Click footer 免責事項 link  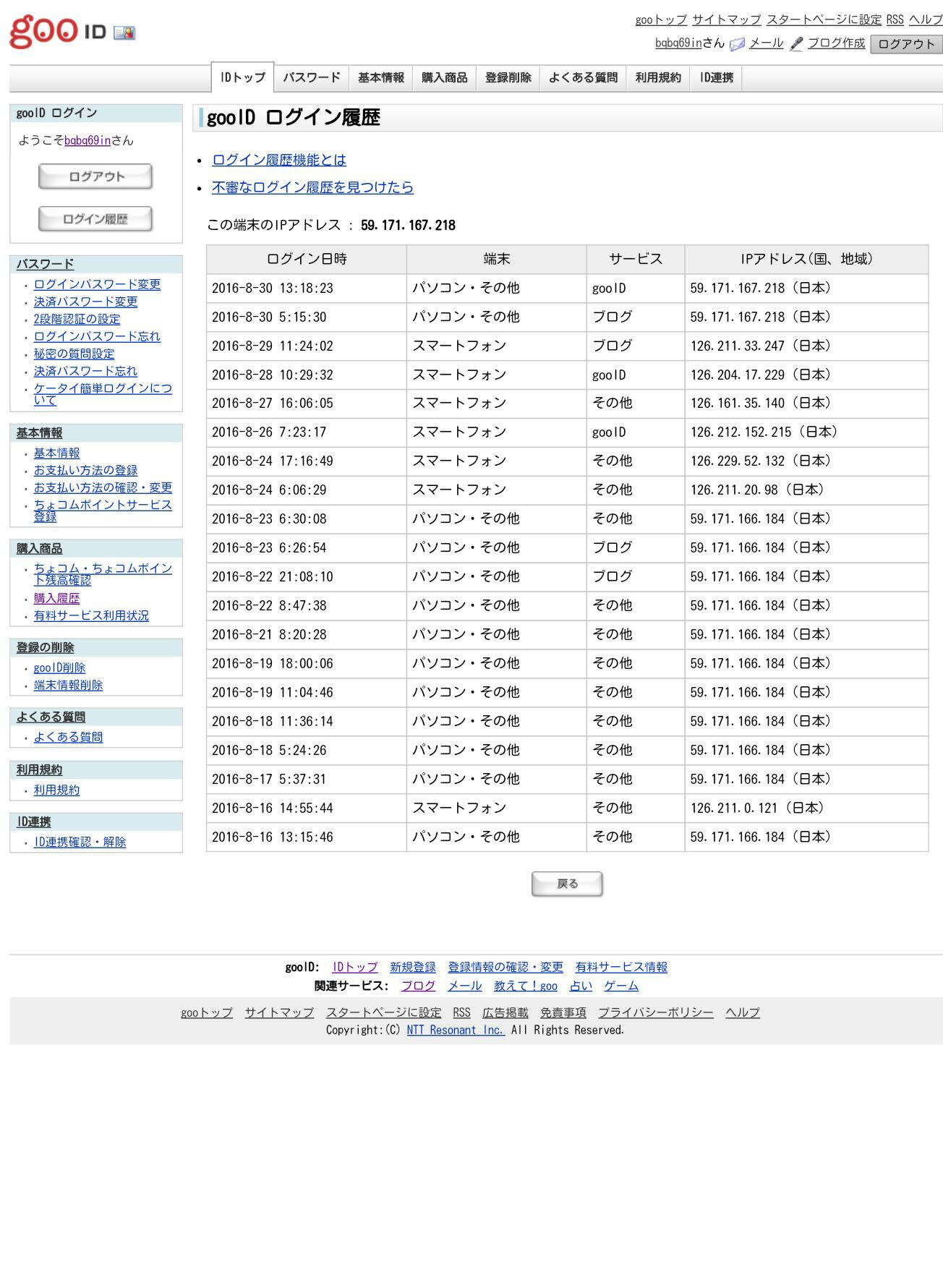[x=563, y=1012]
